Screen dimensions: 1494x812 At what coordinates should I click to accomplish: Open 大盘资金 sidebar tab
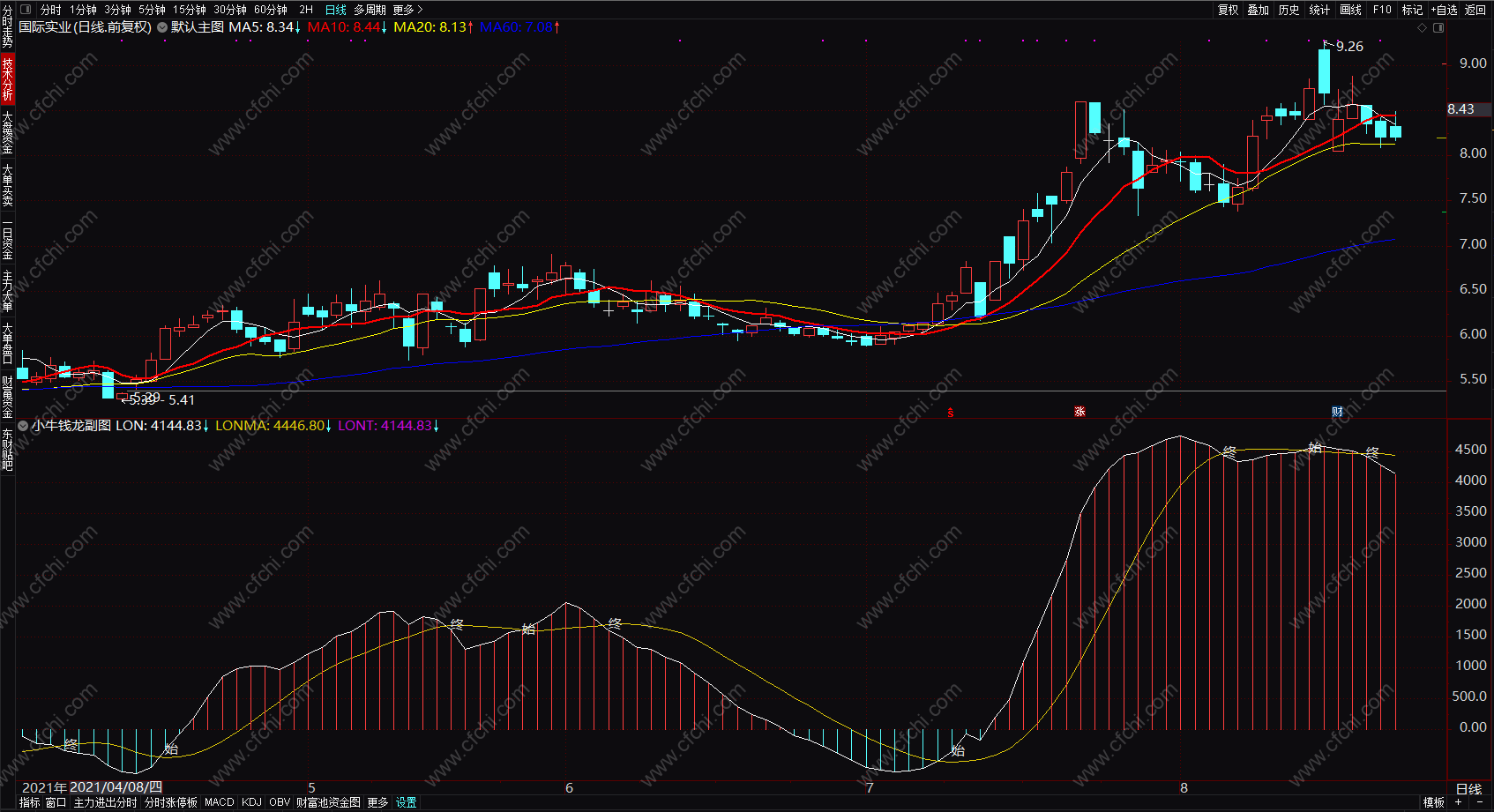[x=7, y=132]
